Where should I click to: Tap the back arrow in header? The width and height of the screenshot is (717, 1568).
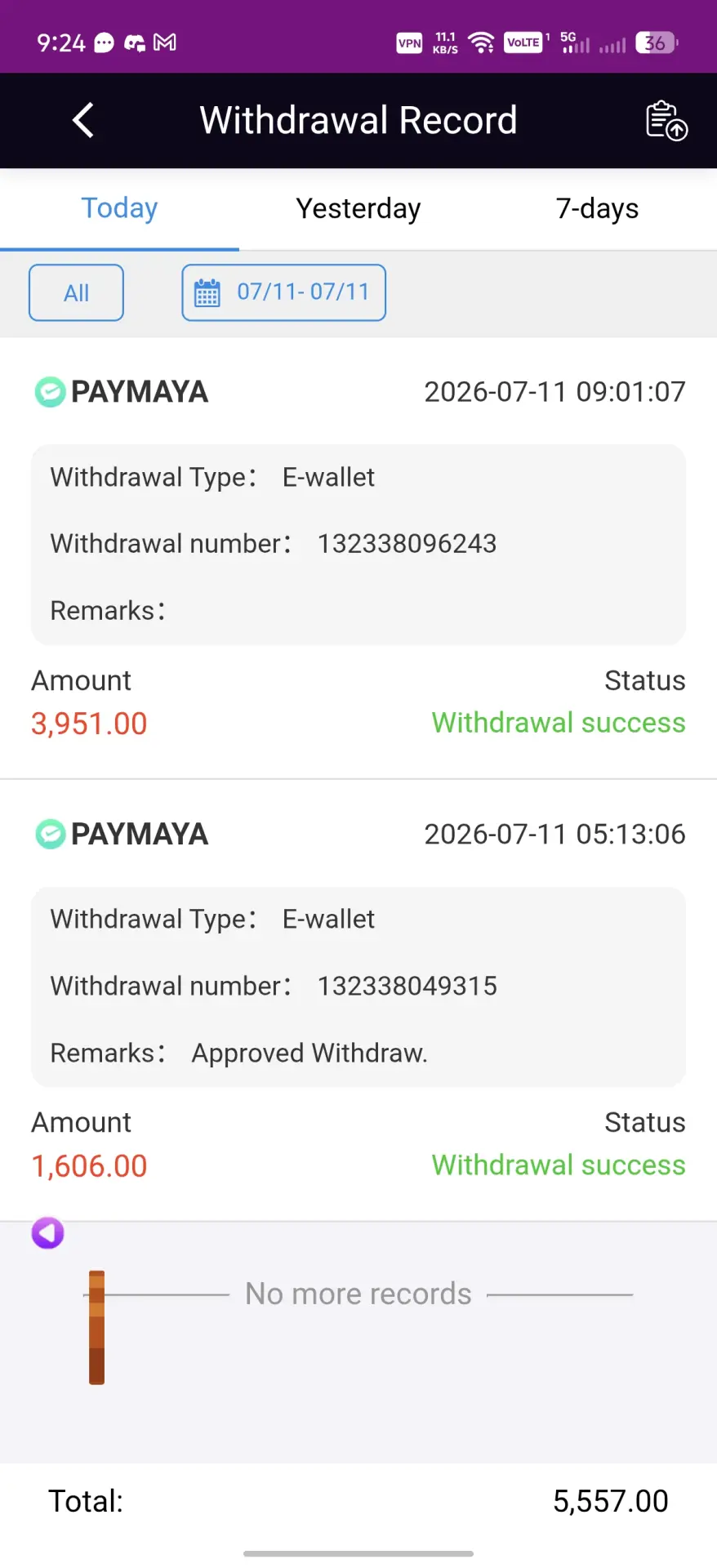tap(83, 120)
